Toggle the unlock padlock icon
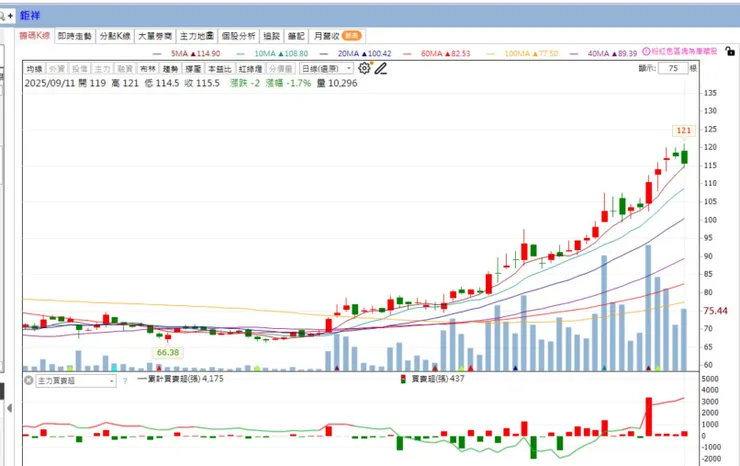 tap(730, 51)
